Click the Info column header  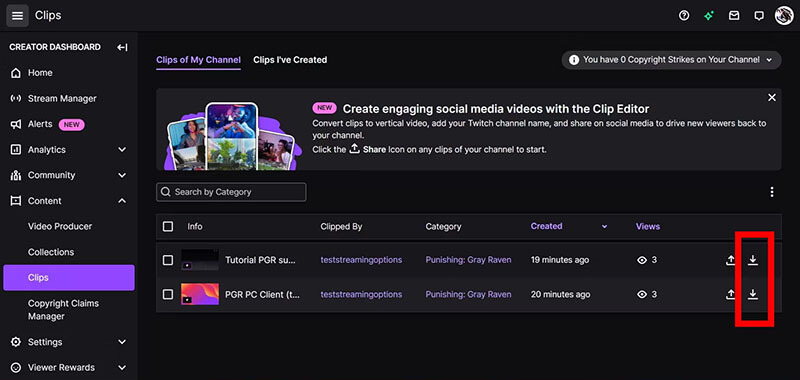click(x=195, y=226)
